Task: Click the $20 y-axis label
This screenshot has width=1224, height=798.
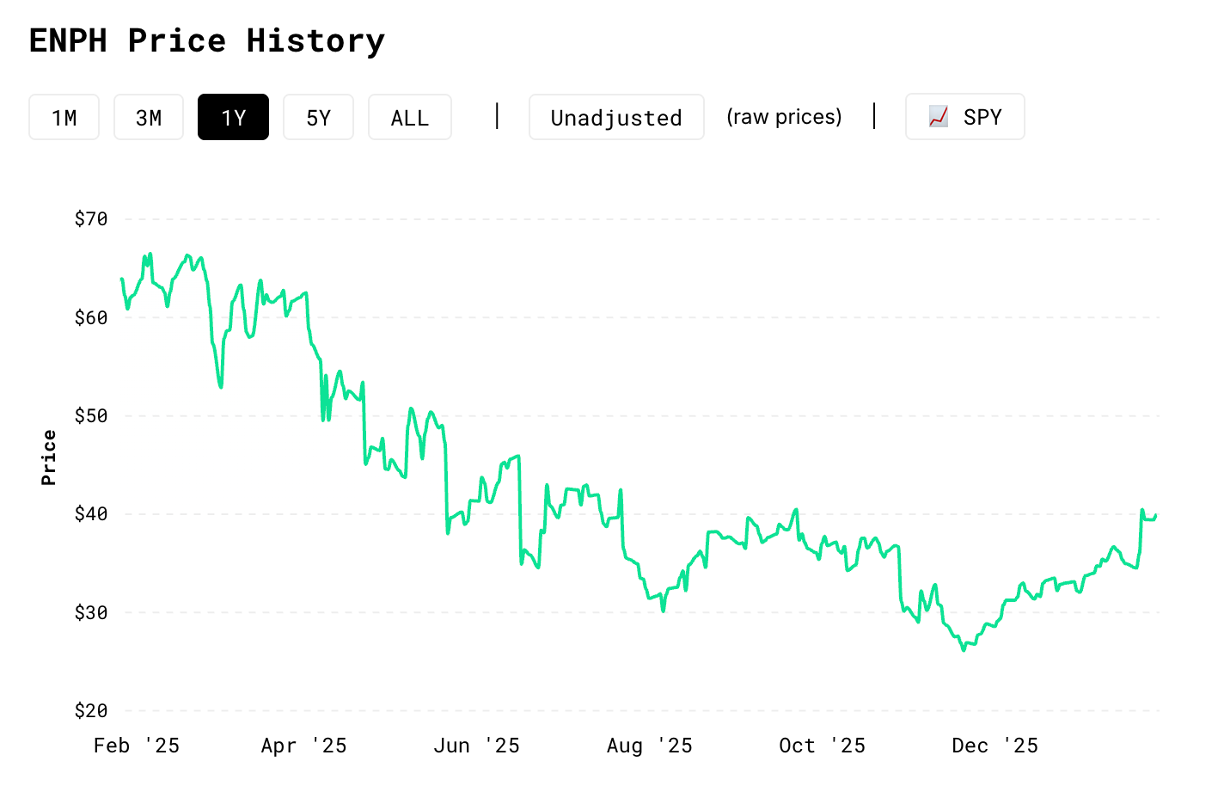Action: 91,711
